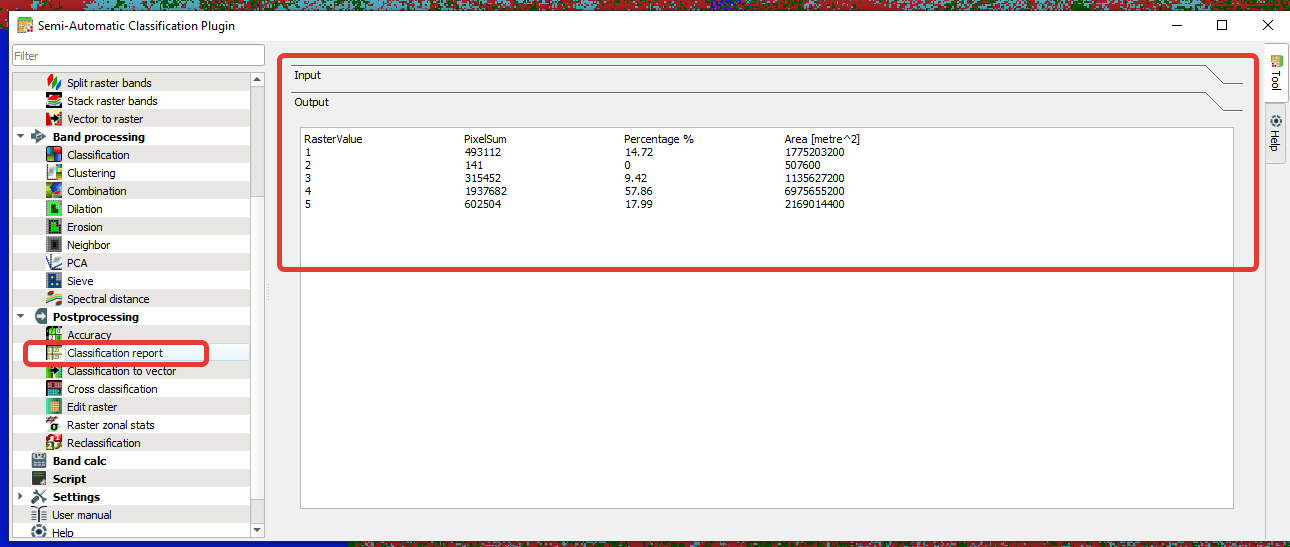Click the Help lifebuoy icon in tree
Viewport: 1290px width, 547px height.
[39, 533]
